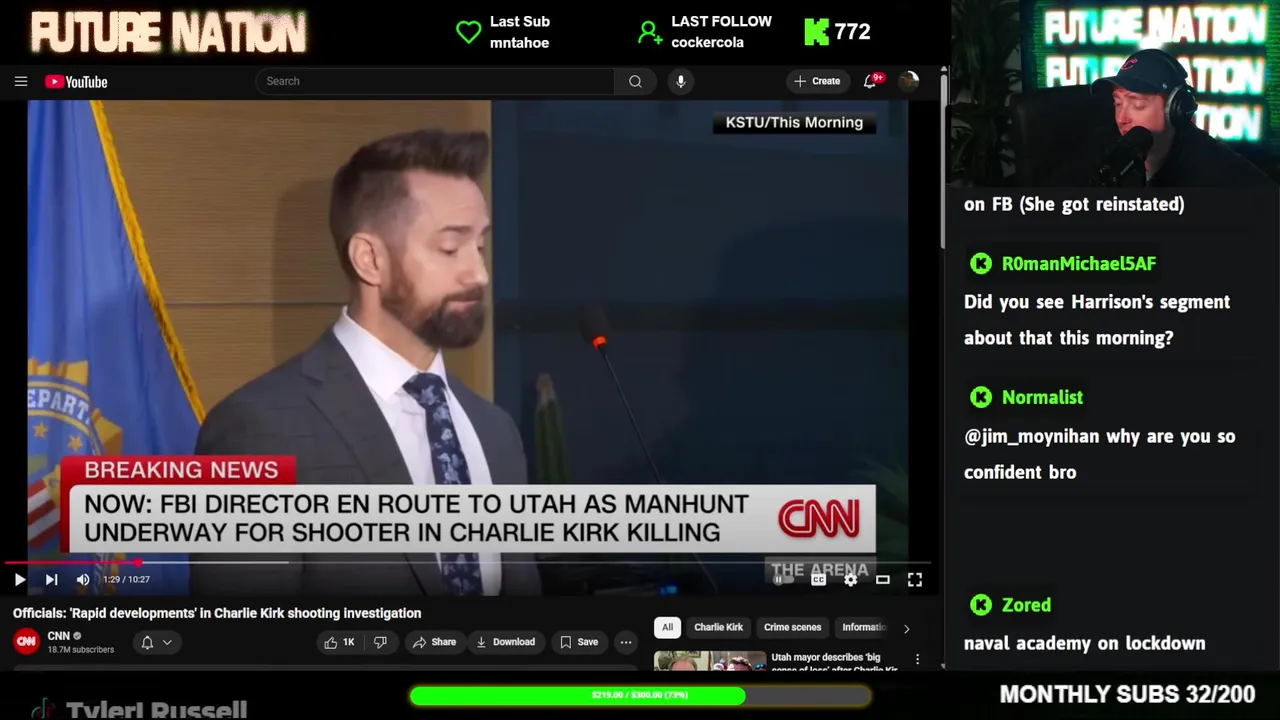This screenshot has height=720, width=1280.
Task: Toggle the autoplay switch
Action: [x=781, y=579]
